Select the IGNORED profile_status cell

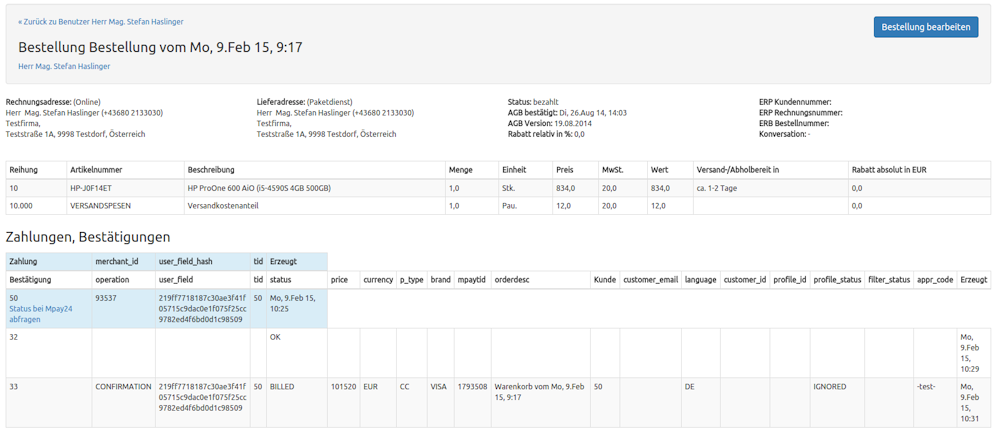830,386
